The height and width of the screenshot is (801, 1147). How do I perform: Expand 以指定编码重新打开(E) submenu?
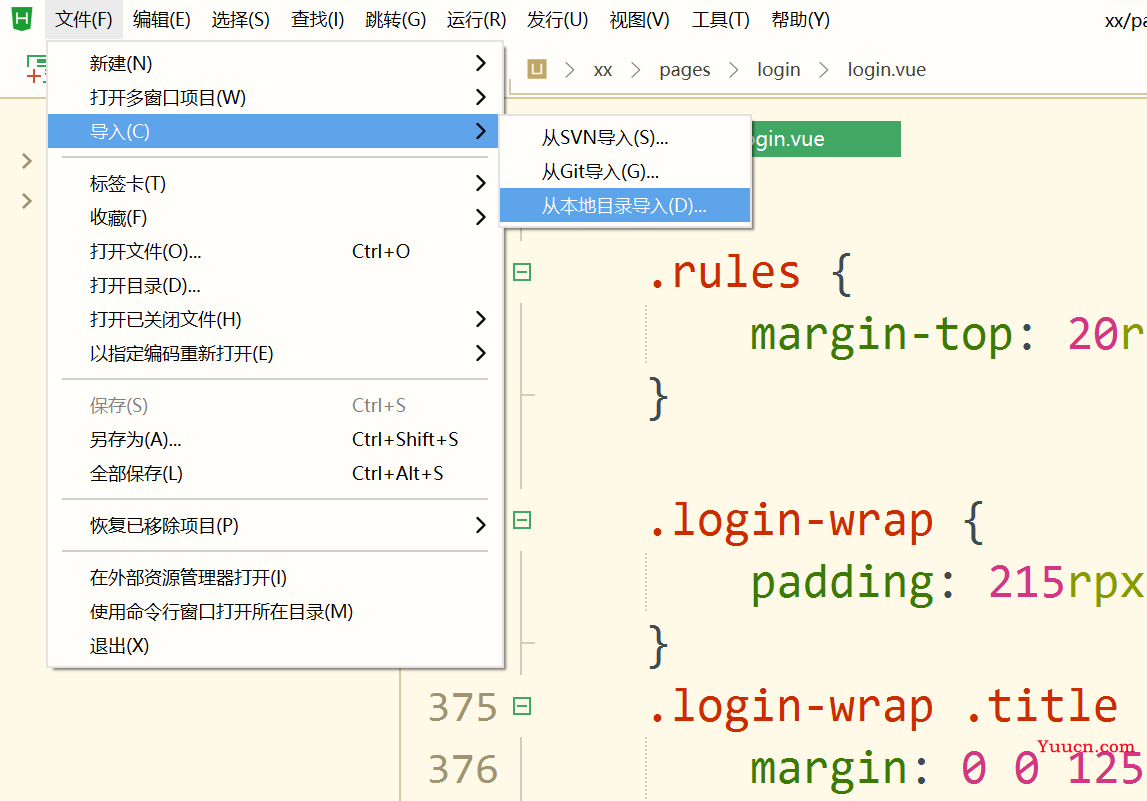tap(274, 353)
